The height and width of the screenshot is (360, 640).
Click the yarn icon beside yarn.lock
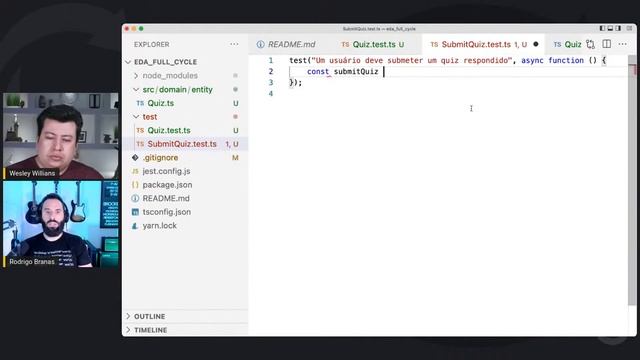[135, 226]
